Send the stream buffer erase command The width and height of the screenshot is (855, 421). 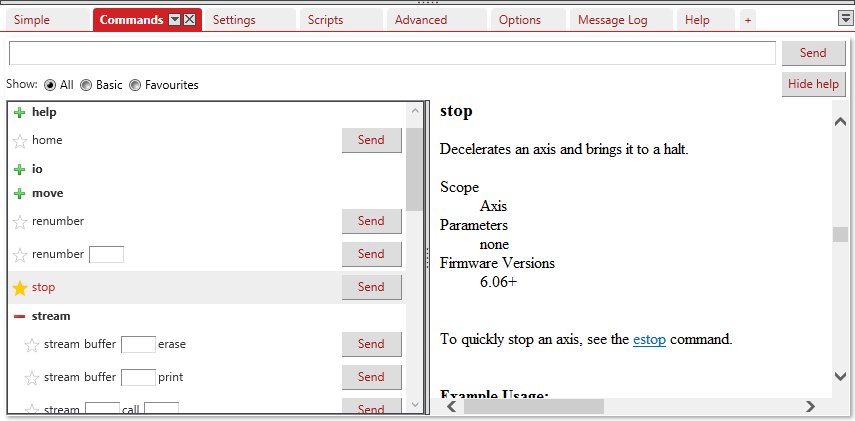click(371, 344)
